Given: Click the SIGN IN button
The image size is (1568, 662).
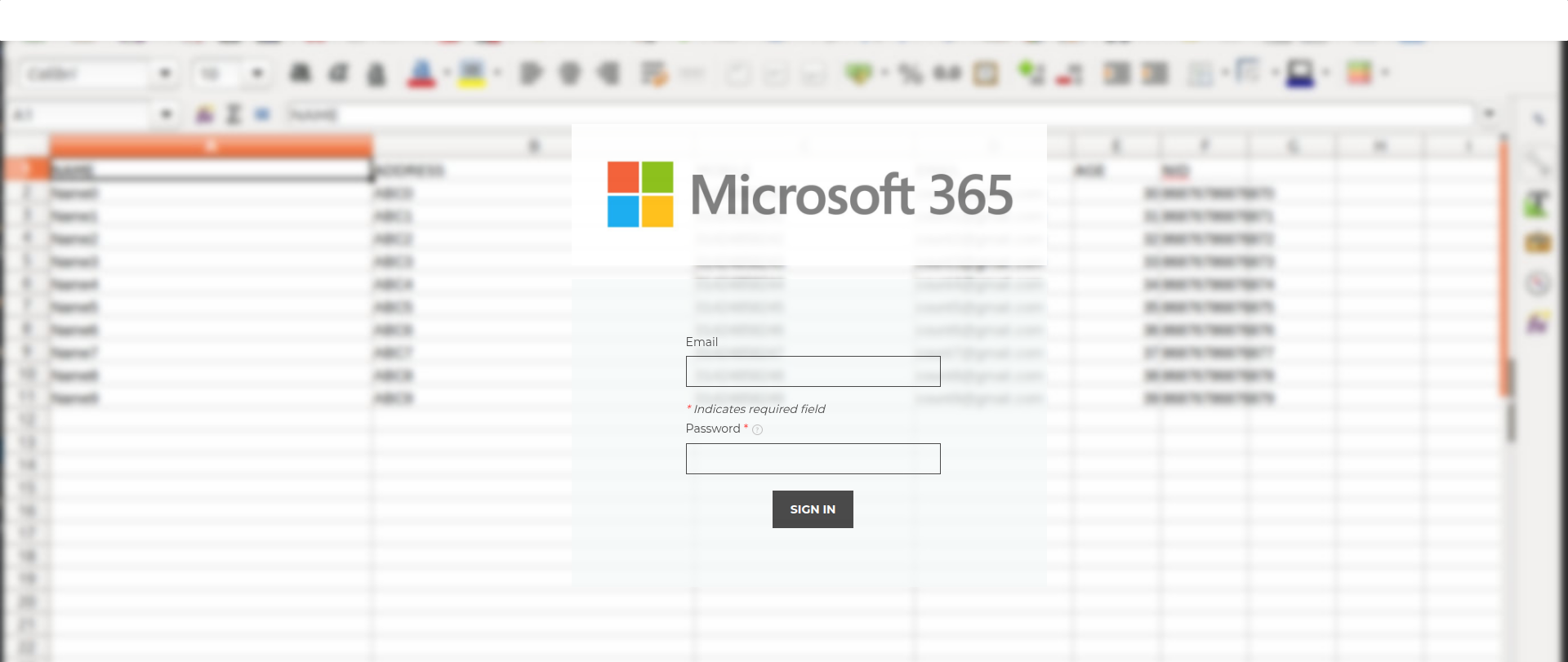Looking at the screenshot, I should tap(812, 509).
